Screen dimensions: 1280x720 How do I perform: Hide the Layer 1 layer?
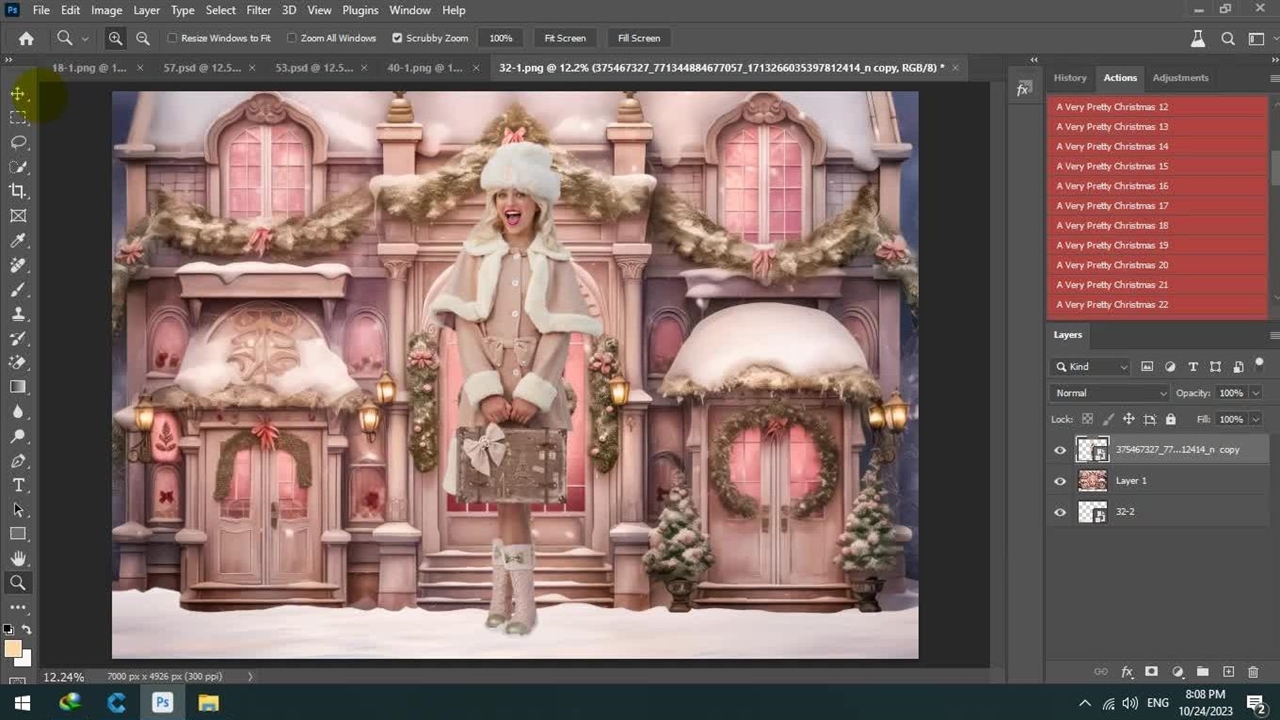point(1060,481)
